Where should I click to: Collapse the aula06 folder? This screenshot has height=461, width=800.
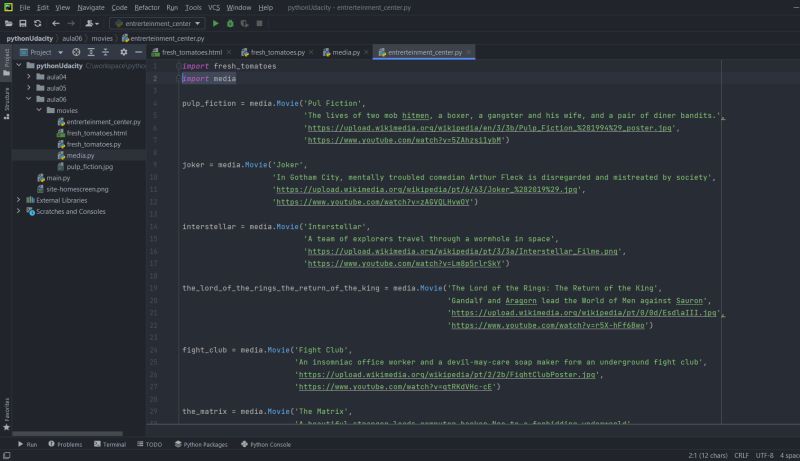[x=29, y=99]
